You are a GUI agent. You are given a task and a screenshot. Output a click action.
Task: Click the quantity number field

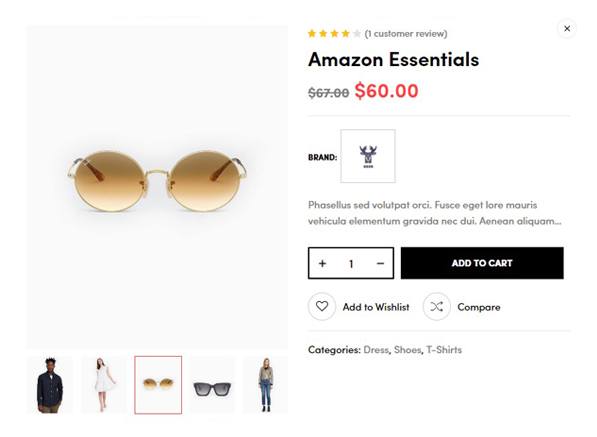(351, 263)
